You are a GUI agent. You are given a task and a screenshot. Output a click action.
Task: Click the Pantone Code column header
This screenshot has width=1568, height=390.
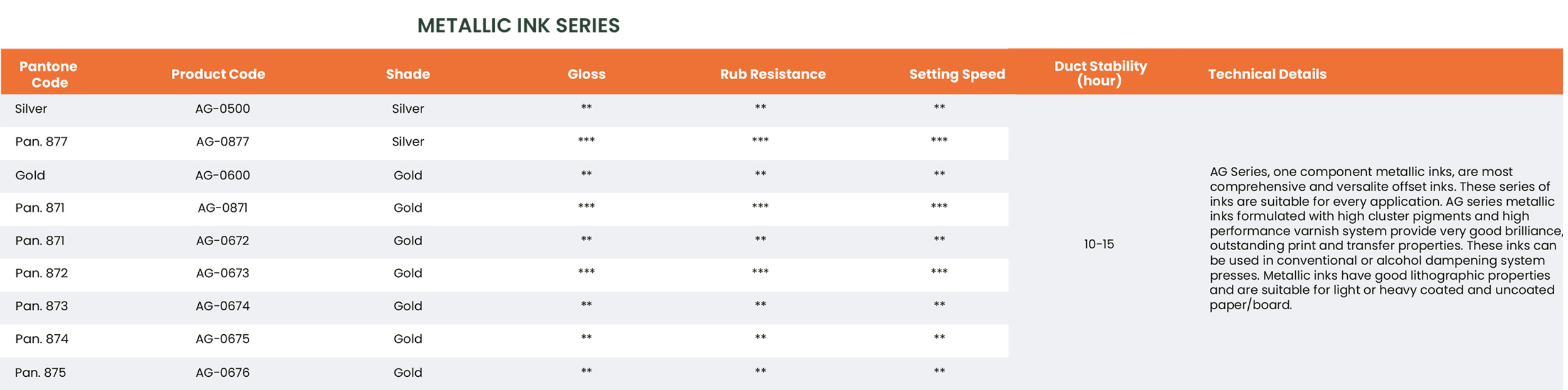[48, 74]
